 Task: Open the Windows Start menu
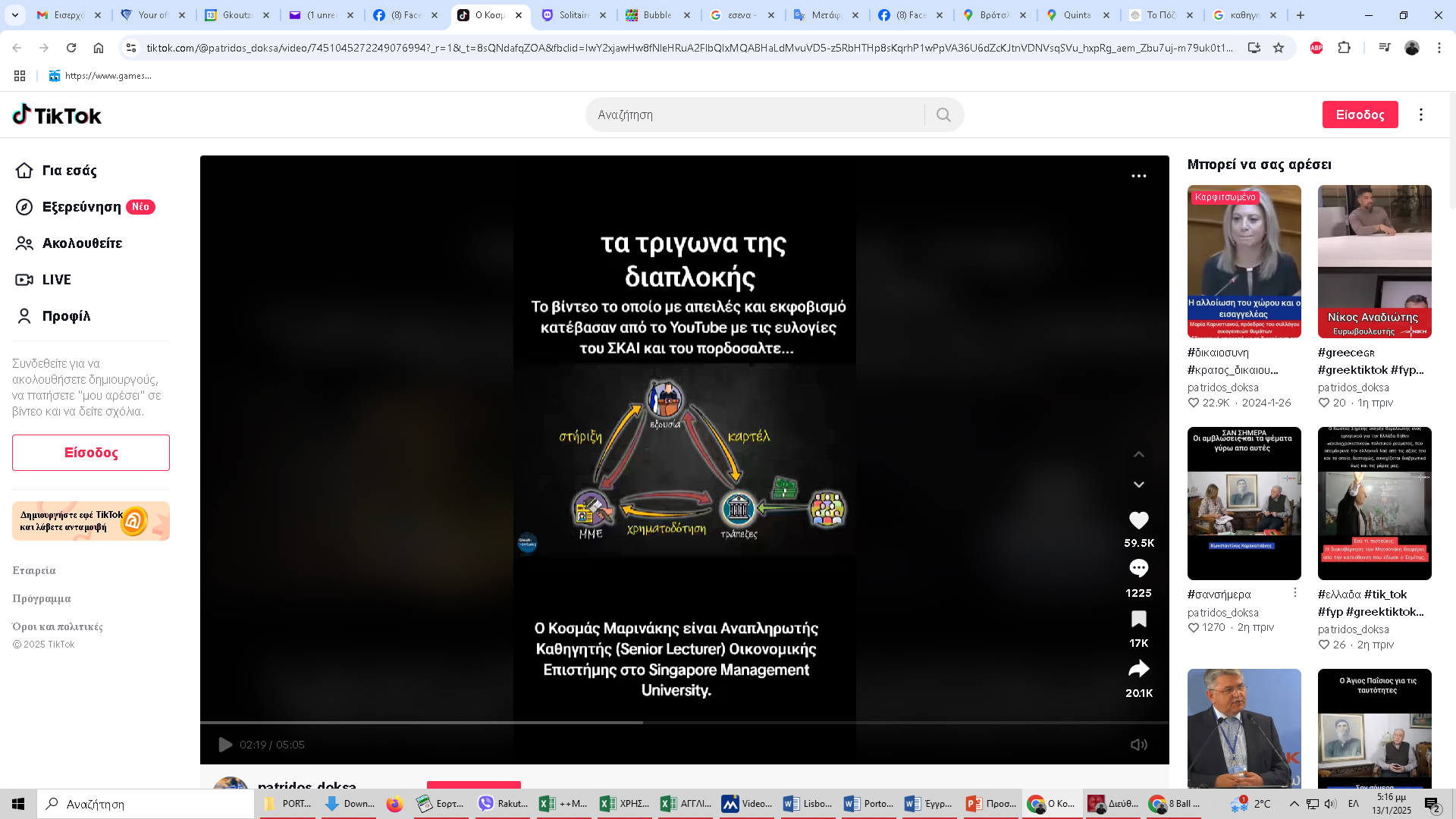pos(18,804)
